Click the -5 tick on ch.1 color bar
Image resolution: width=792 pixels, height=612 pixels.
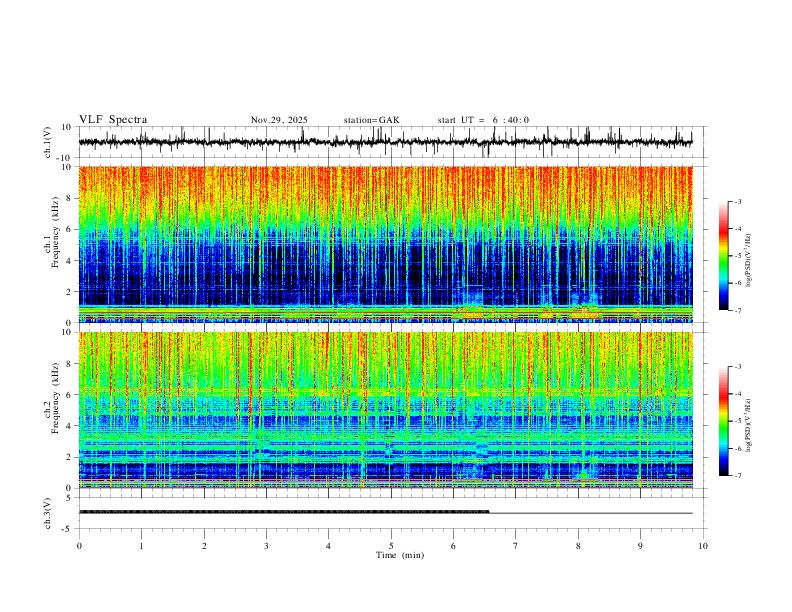pos(737,256)
